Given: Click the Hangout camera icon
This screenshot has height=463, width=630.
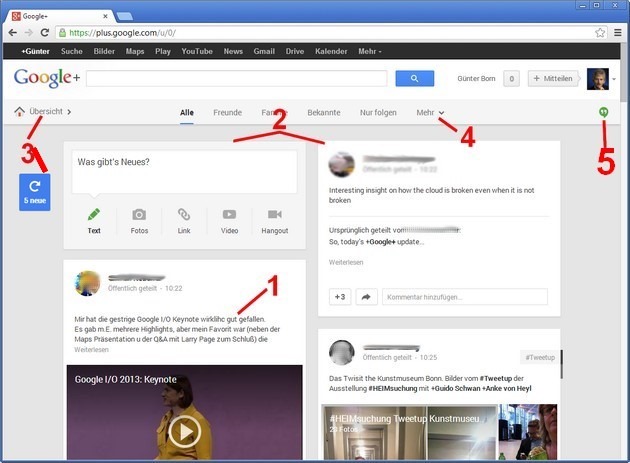Looking at the screenshot, I should point(274,214).
